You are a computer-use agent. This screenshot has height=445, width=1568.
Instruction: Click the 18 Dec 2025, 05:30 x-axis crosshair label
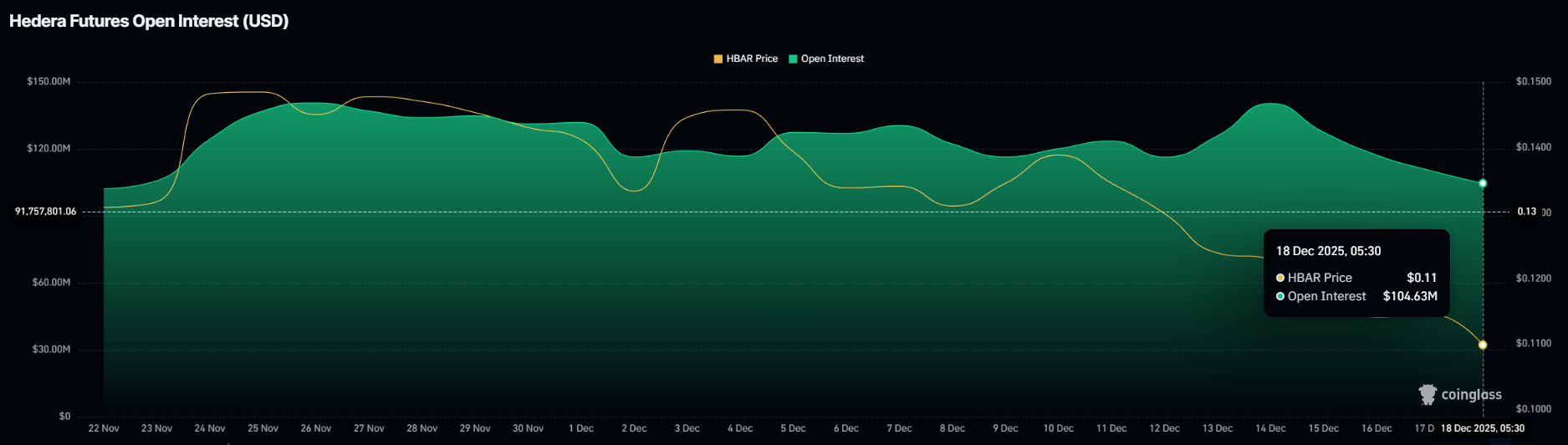(1482, 428)
